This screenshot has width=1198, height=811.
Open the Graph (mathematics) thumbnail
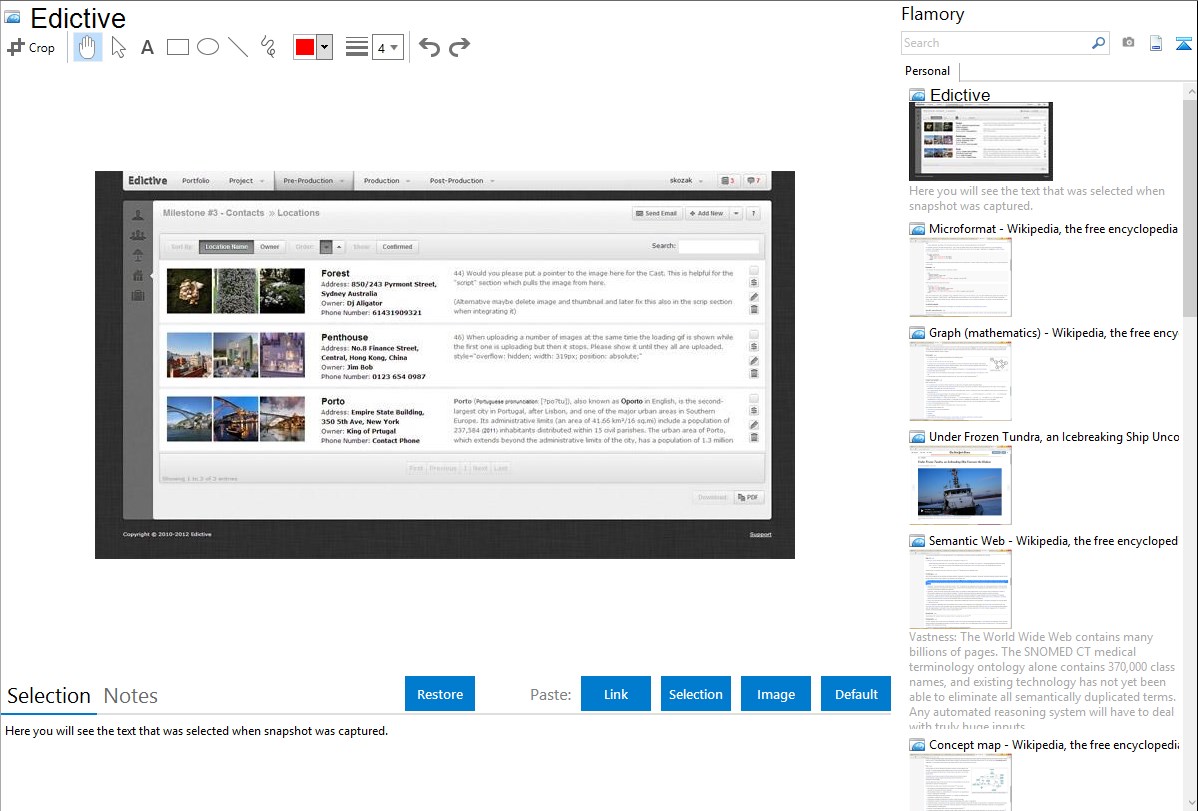pos(960,381)
